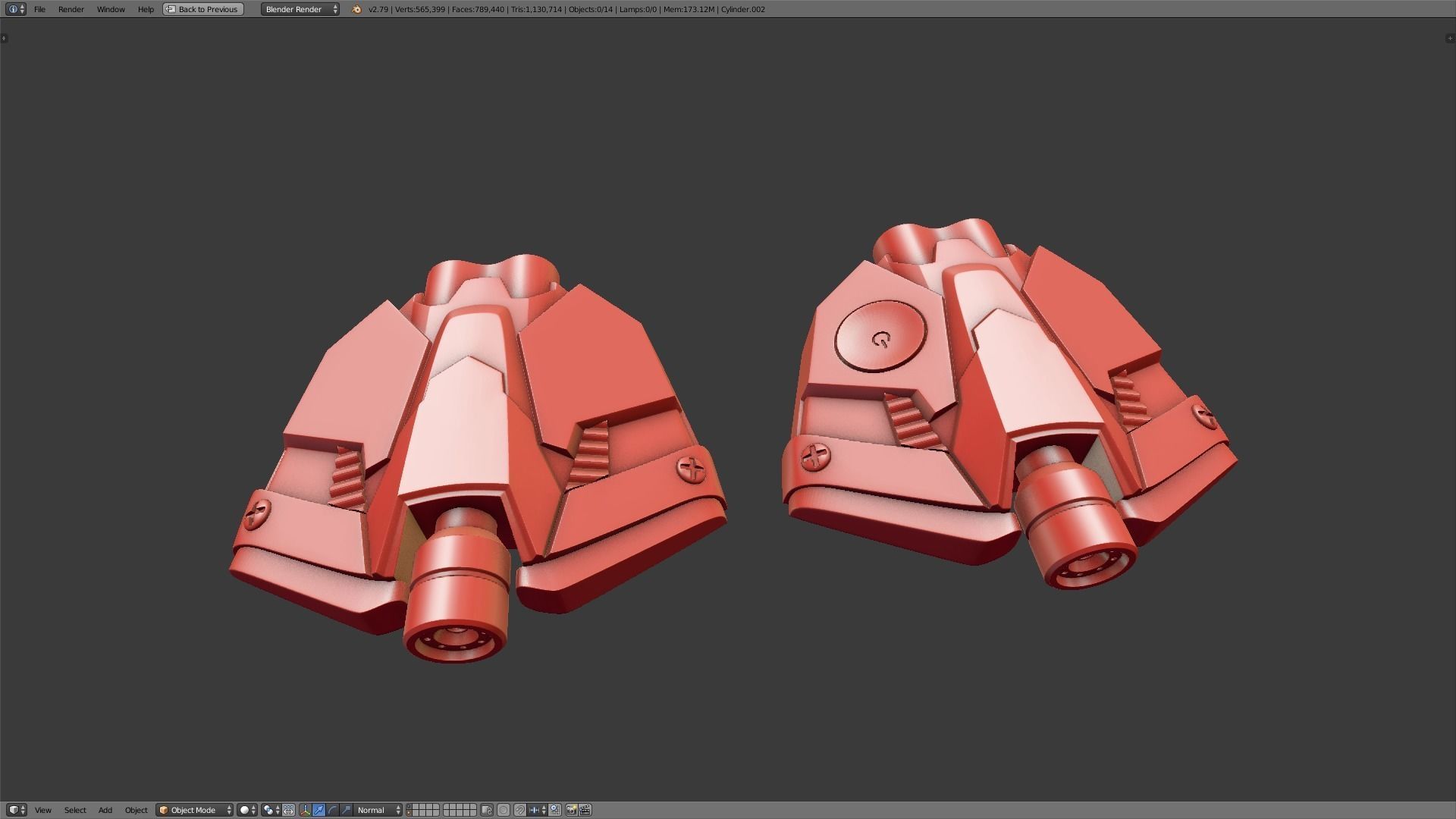The width and height of the screenshot is (1456, 819).
Task: Open the Object menu in 3D header
Action: point(136,810)
